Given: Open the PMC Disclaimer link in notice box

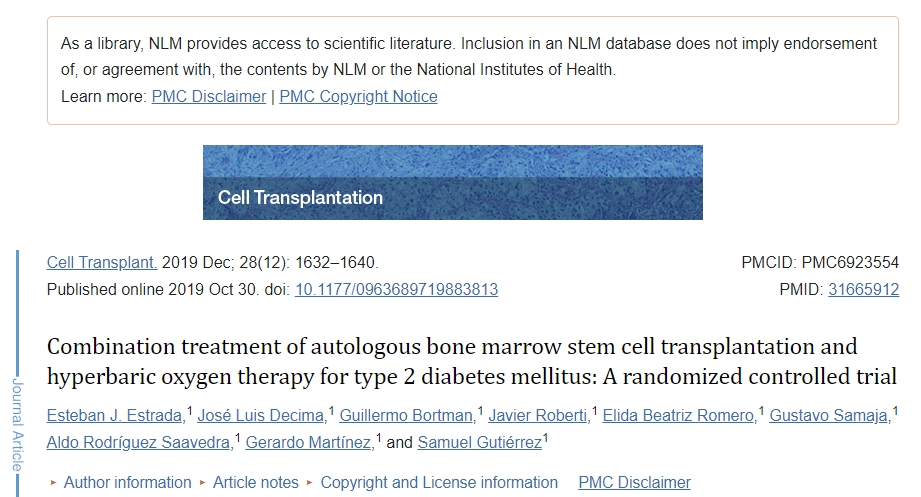Looking at the screenshot, I should [209, 97].
